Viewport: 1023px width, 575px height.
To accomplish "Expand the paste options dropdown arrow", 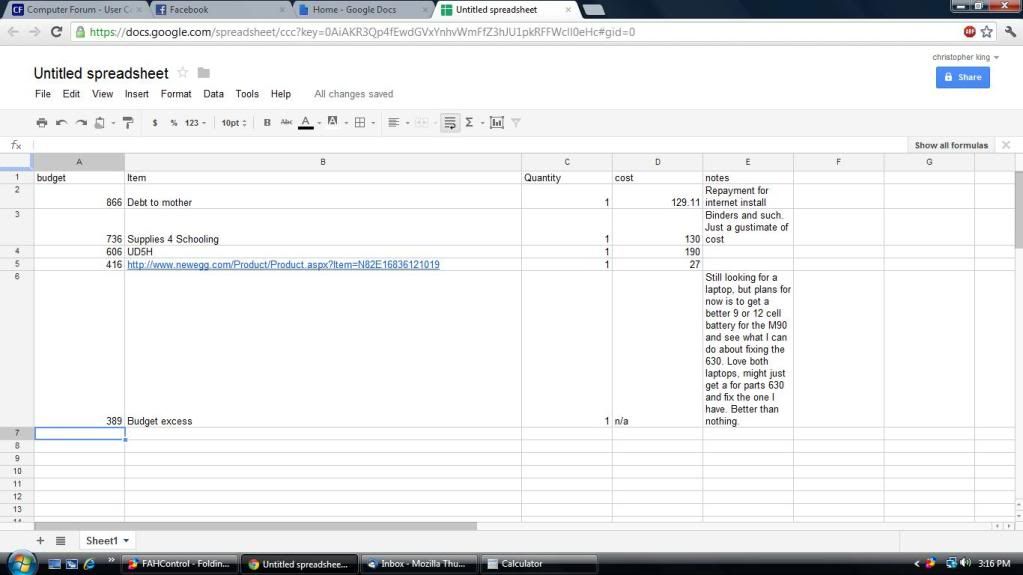I will point(113,123).
